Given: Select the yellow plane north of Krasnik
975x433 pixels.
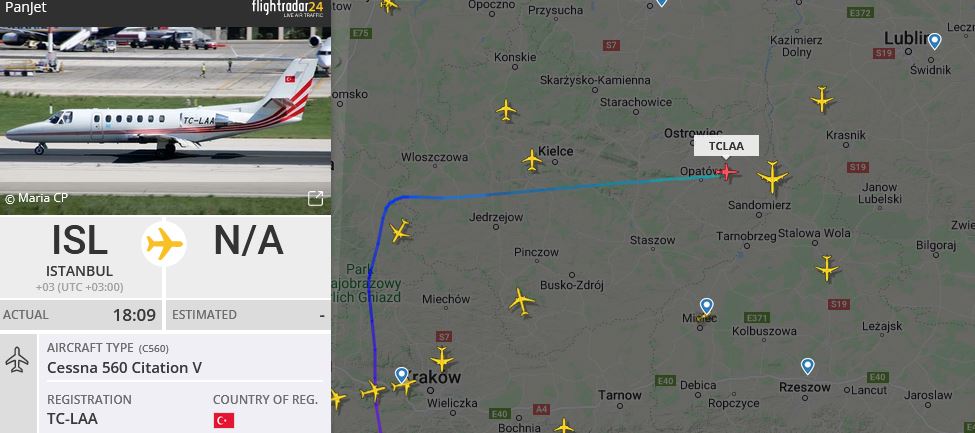Looking at the screenshot, I should pyautogui.click(x=822, y=99).
